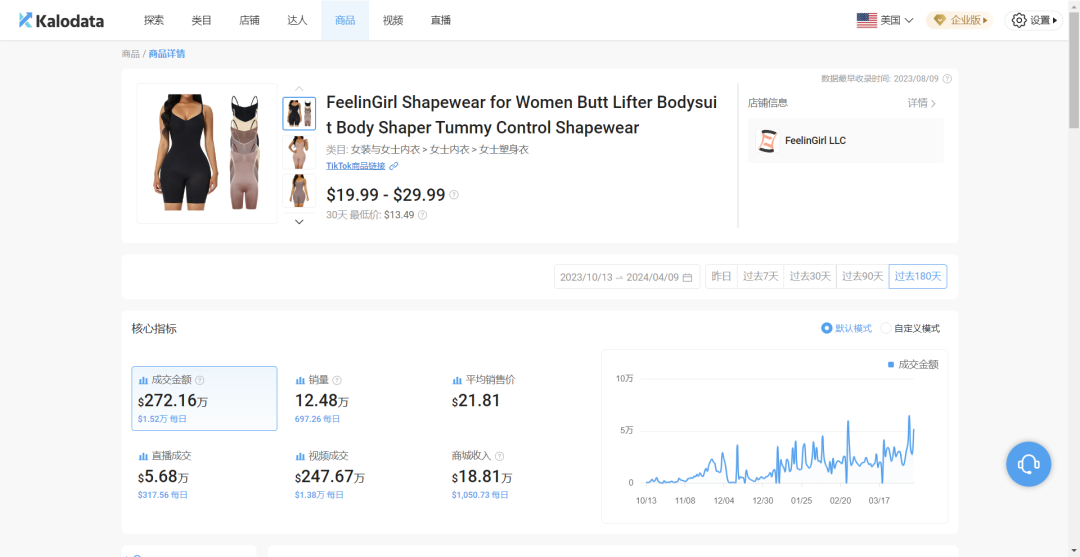Open the 设置 menu
This screenshot has width=1080, height=557.
(x=1033, y=21)
